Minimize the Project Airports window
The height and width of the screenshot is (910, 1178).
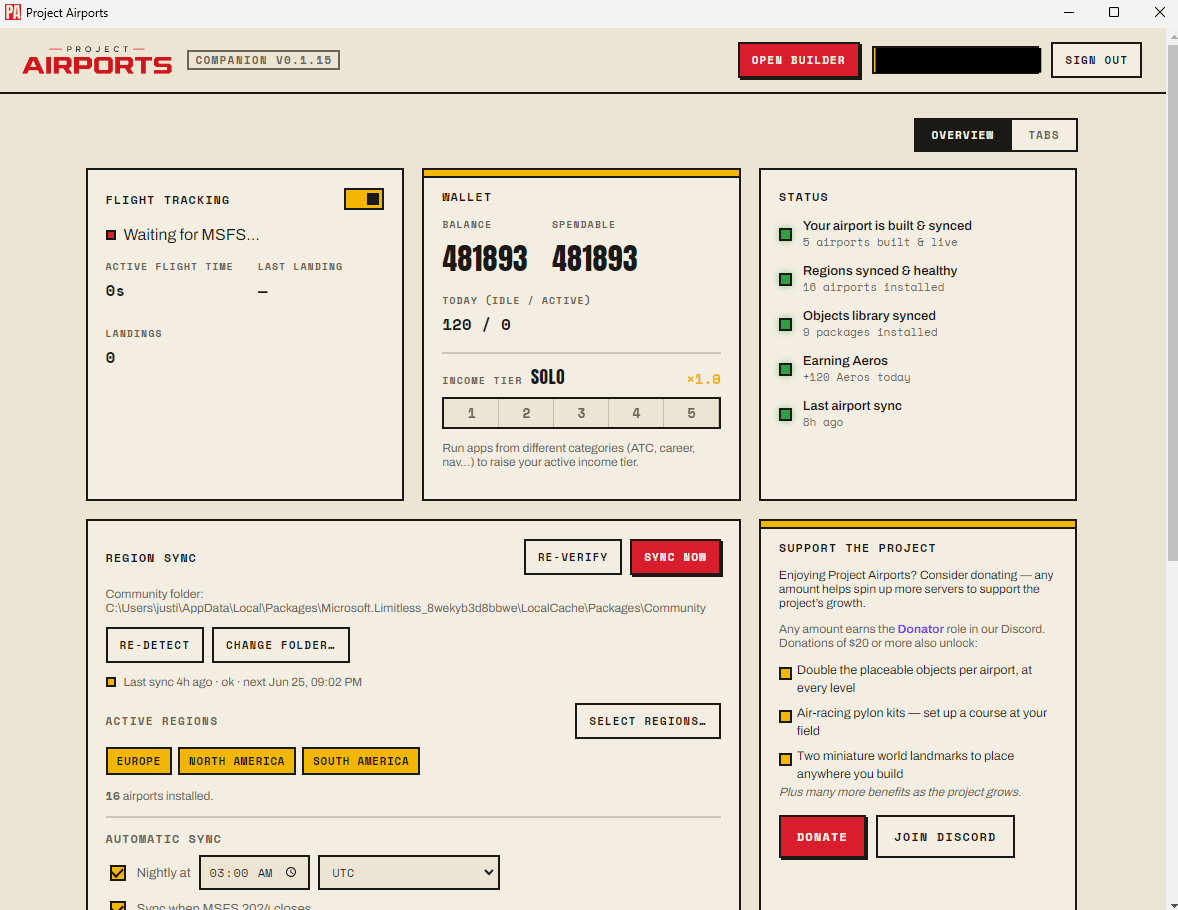(1069, 12)
